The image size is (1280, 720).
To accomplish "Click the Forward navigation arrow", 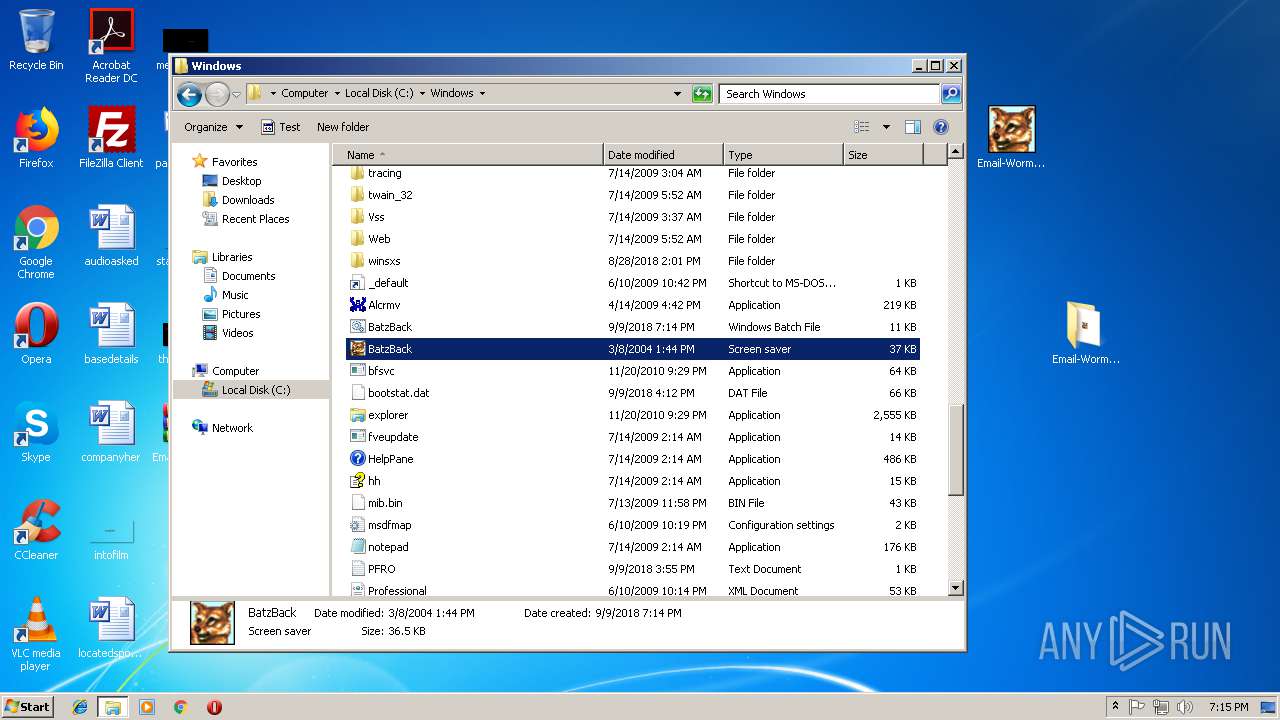I will (x=217, y=94).
